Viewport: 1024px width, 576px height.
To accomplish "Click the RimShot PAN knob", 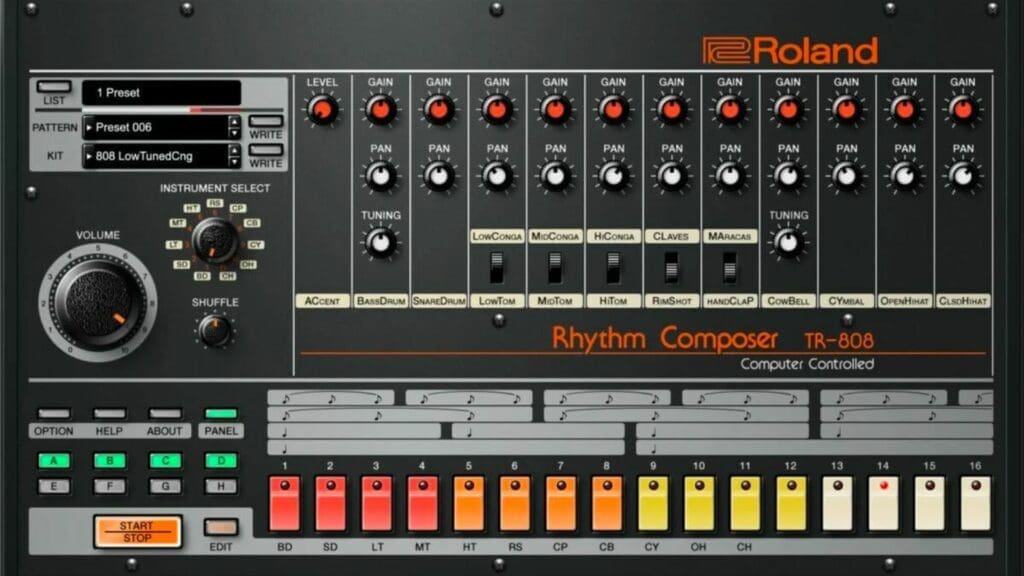I will (671, 176).
